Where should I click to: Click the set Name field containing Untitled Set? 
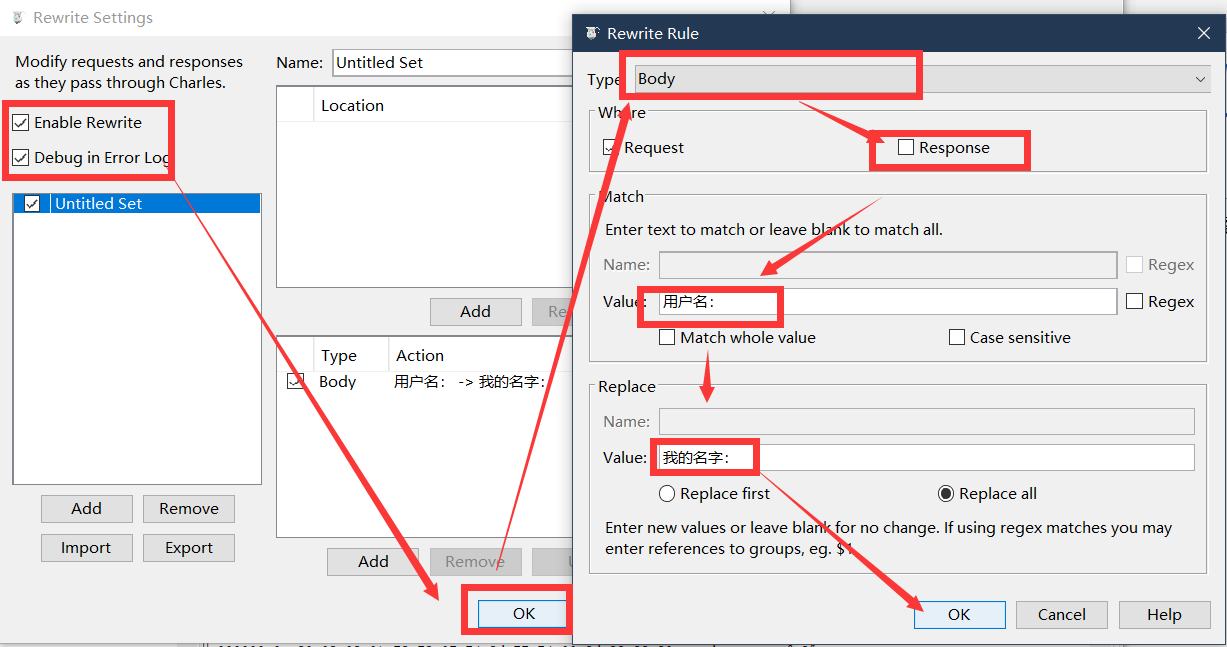[x=452, y=62]
